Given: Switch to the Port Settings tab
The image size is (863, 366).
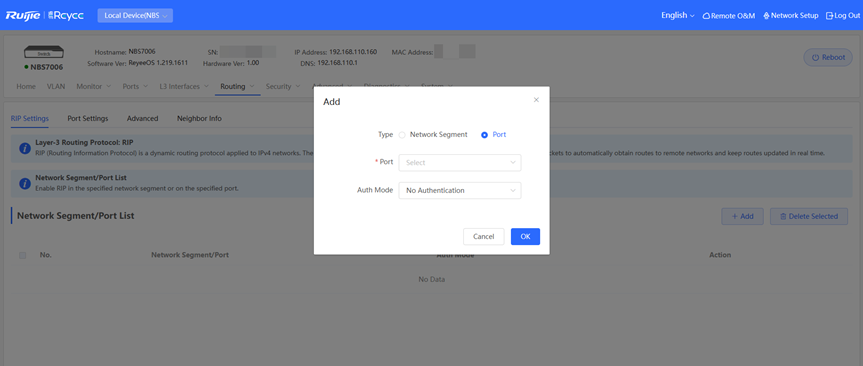Looking at the screenshot, I should pos(88,118).
